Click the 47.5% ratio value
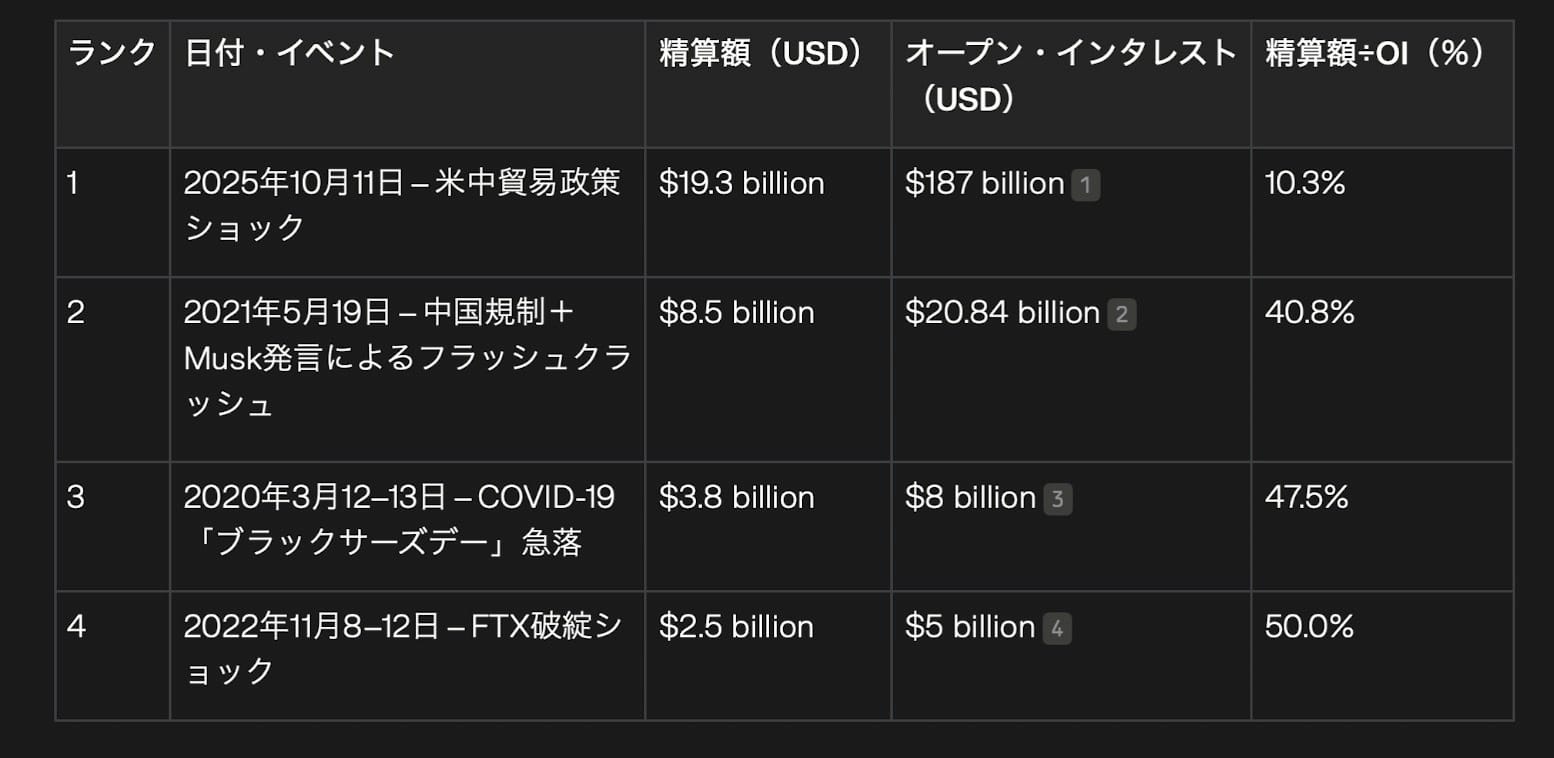This screenshot has height=758, width=1554. pyautogui.click(x=1306, y=498)
